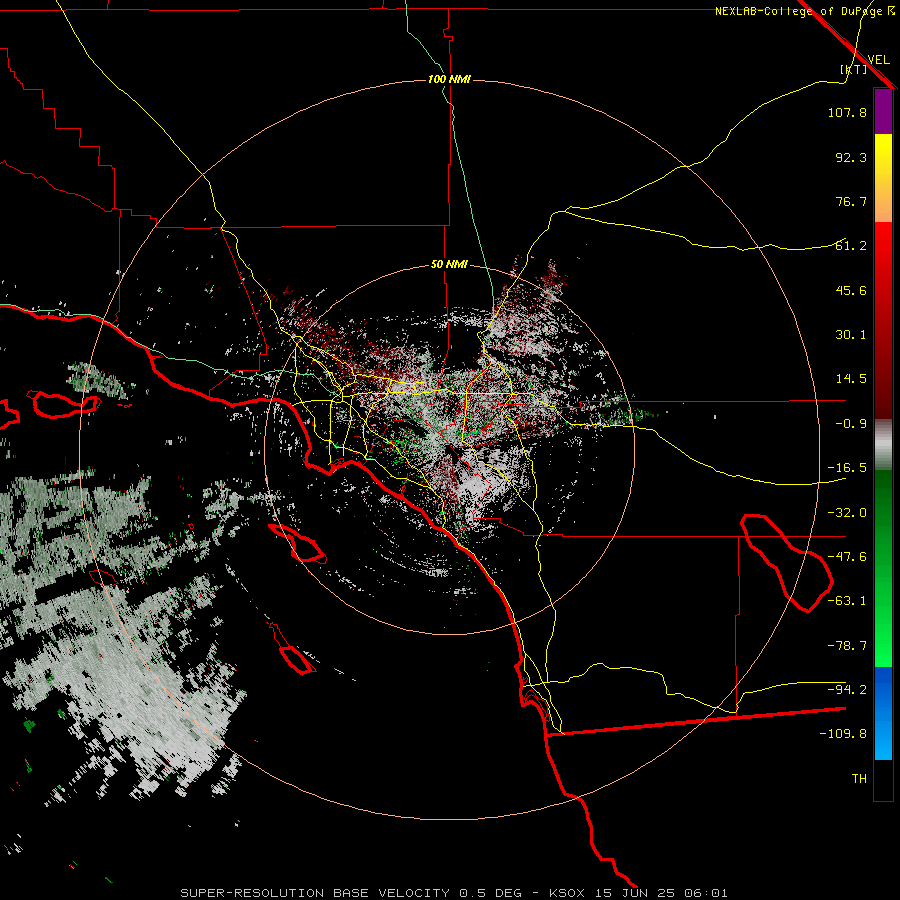The width and height of the screenshot is (900, 900).
Task: Click the [KT] units label
Action: 854,69
